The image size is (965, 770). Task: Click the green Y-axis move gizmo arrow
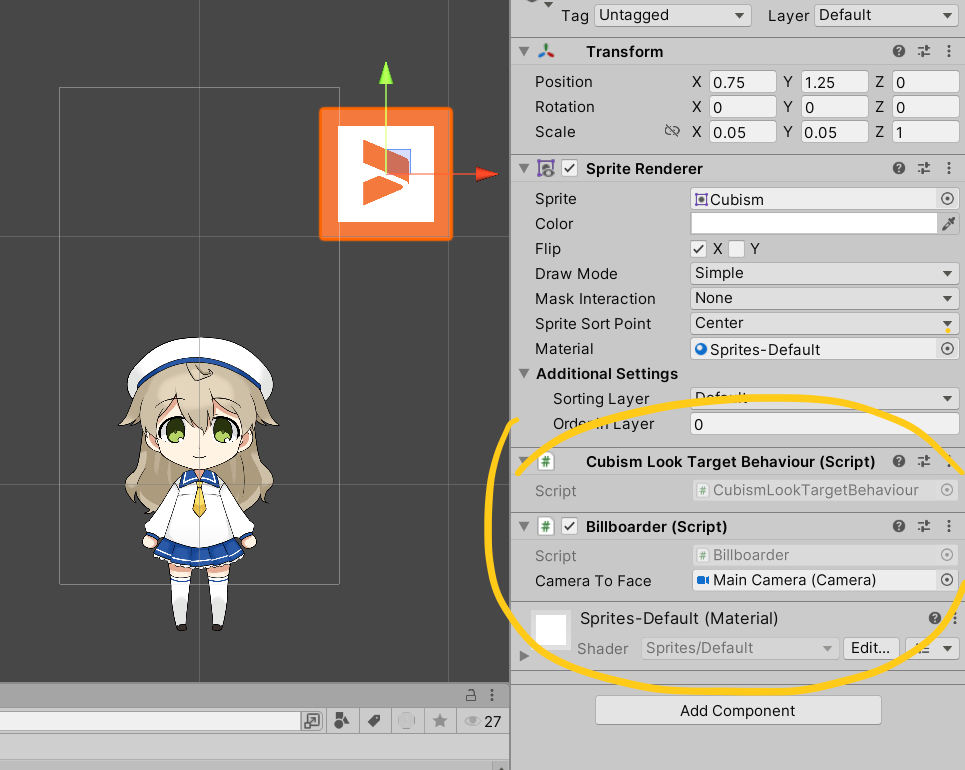[386, 74]
